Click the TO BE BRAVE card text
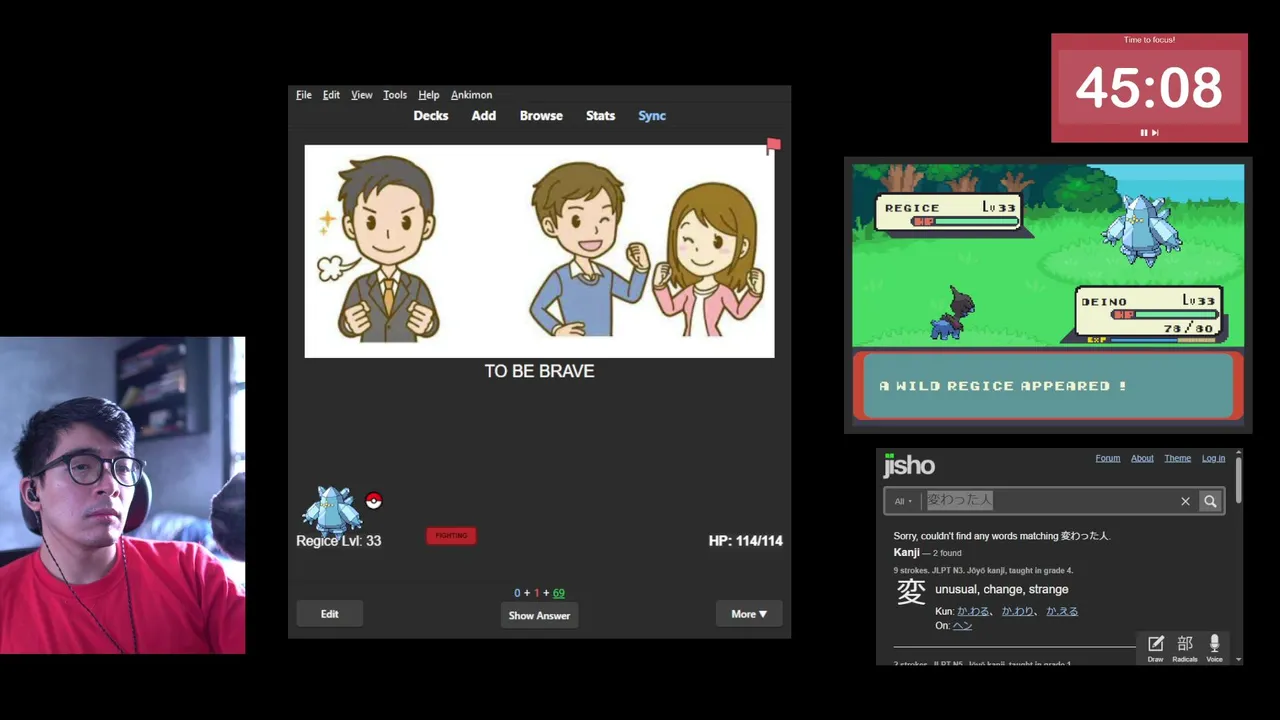This screenshot has height=720, width=1280. [539, 371]
